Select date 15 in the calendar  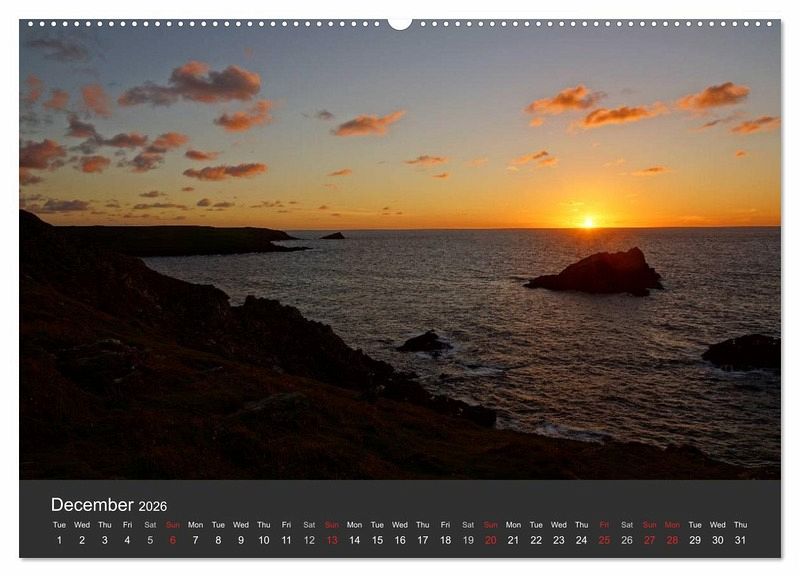(x=377, y=540)
